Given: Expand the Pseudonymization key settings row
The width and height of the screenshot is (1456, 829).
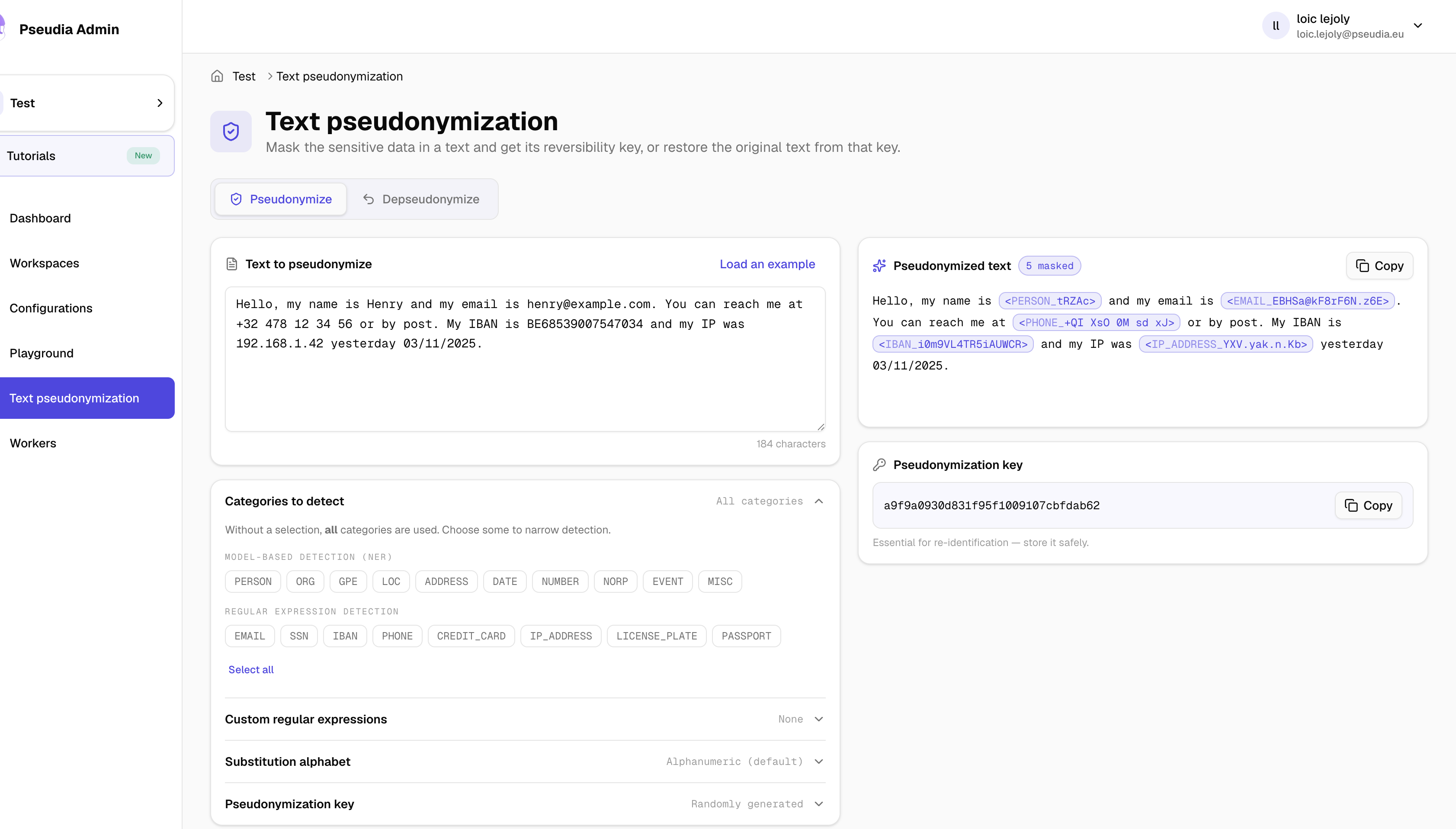Looking at the screenshot, I should coord(525,804).
